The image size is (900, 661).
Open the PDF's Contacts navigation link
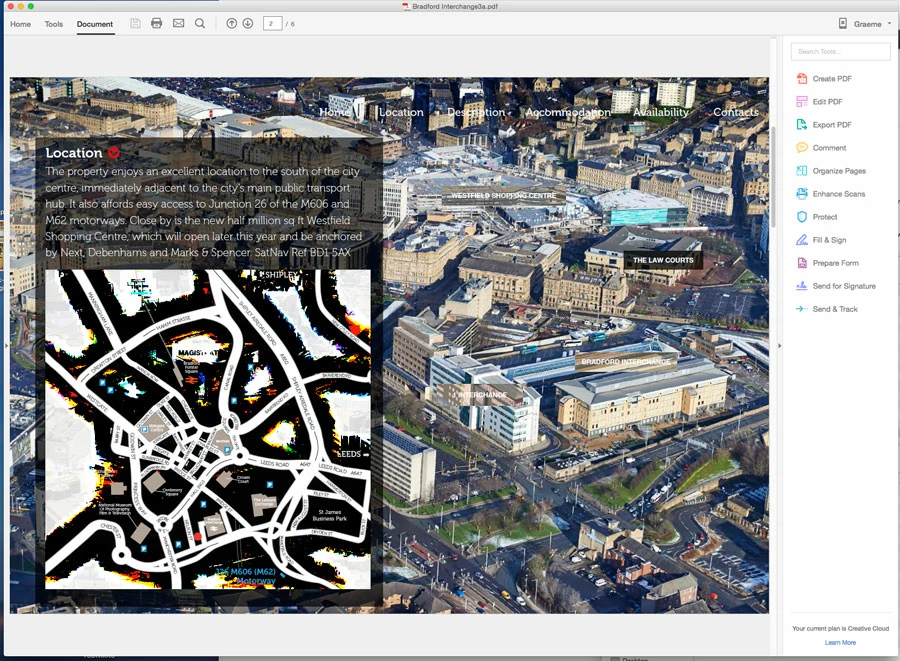736,112
